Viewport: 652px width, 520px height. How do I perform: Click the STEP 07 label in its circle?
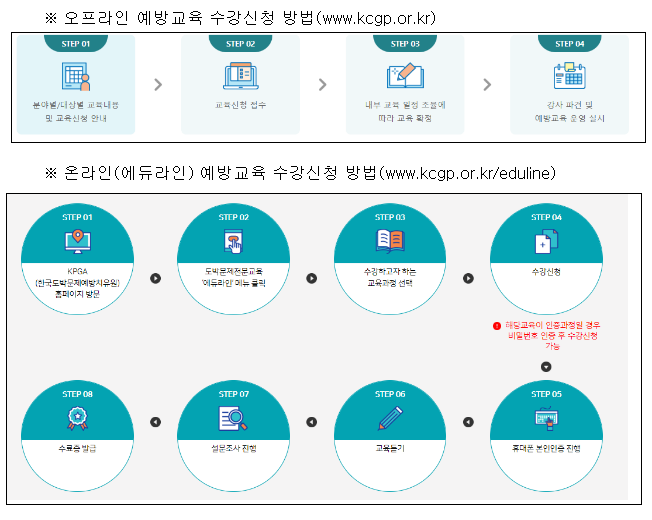(x=234, y=394)
